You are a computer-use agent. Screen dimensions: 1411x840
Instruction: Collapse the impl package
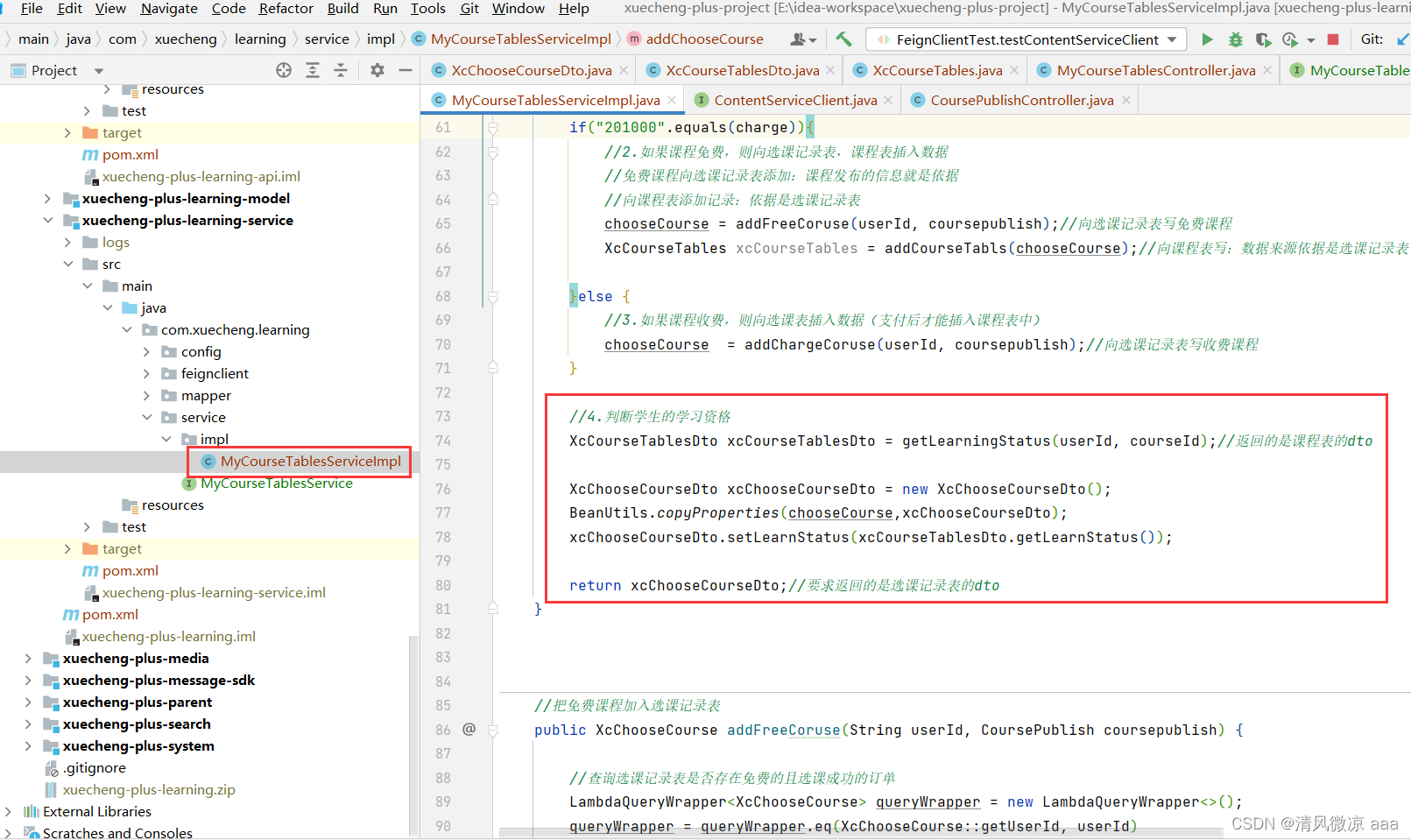166,440
